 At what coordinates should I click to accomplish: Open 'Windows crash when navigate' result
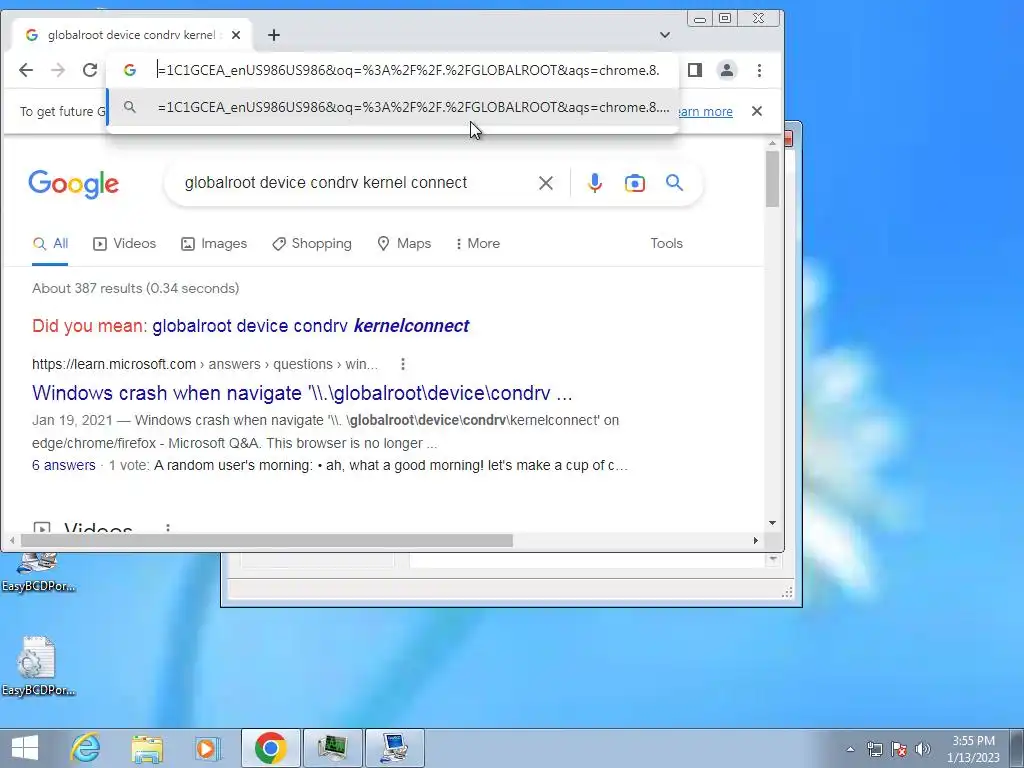click(x=302, y=393)
